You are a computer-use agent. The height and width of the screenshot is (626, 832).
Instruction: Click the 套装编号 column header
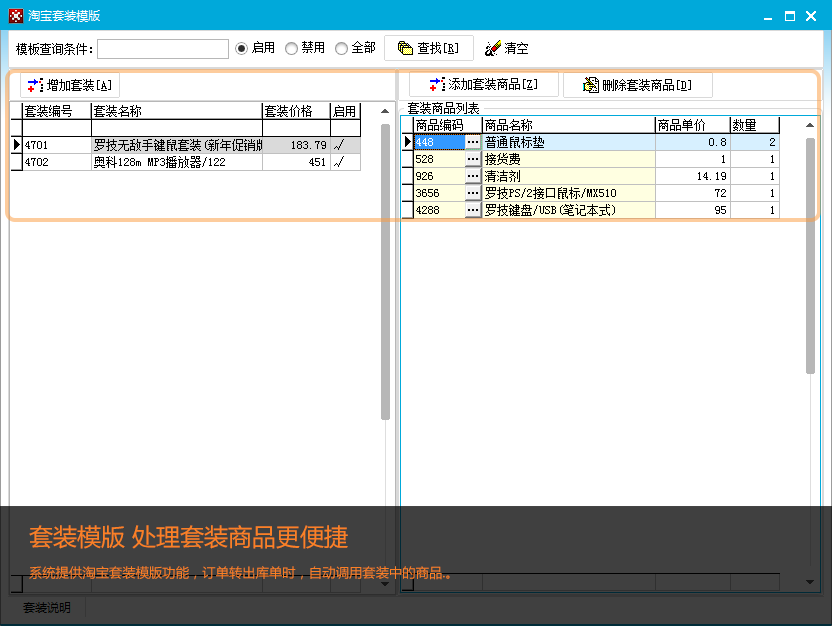(x=57, y=111)
